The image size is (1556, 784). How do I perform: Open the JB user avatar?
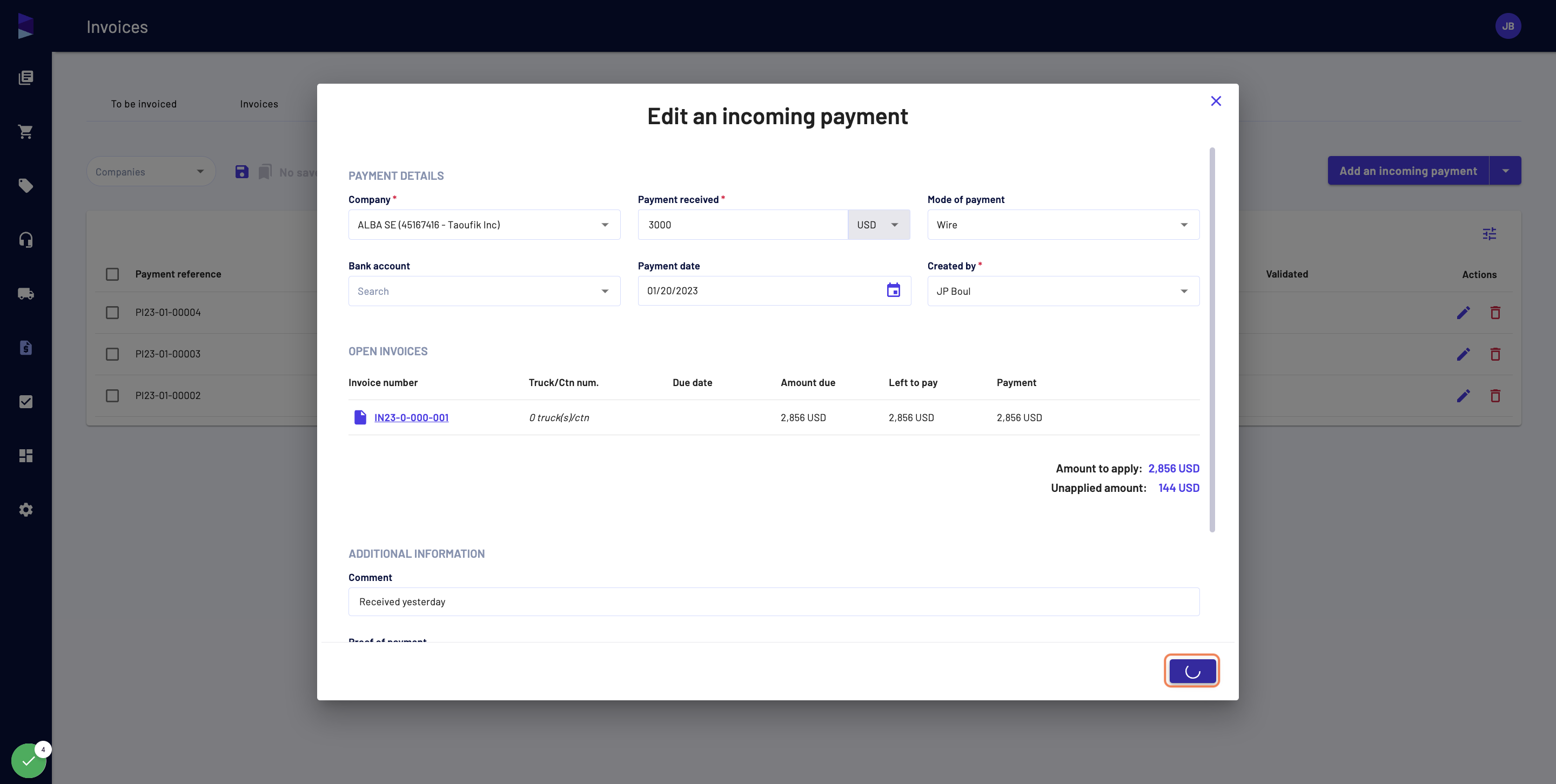click(x=1508, y=26)
